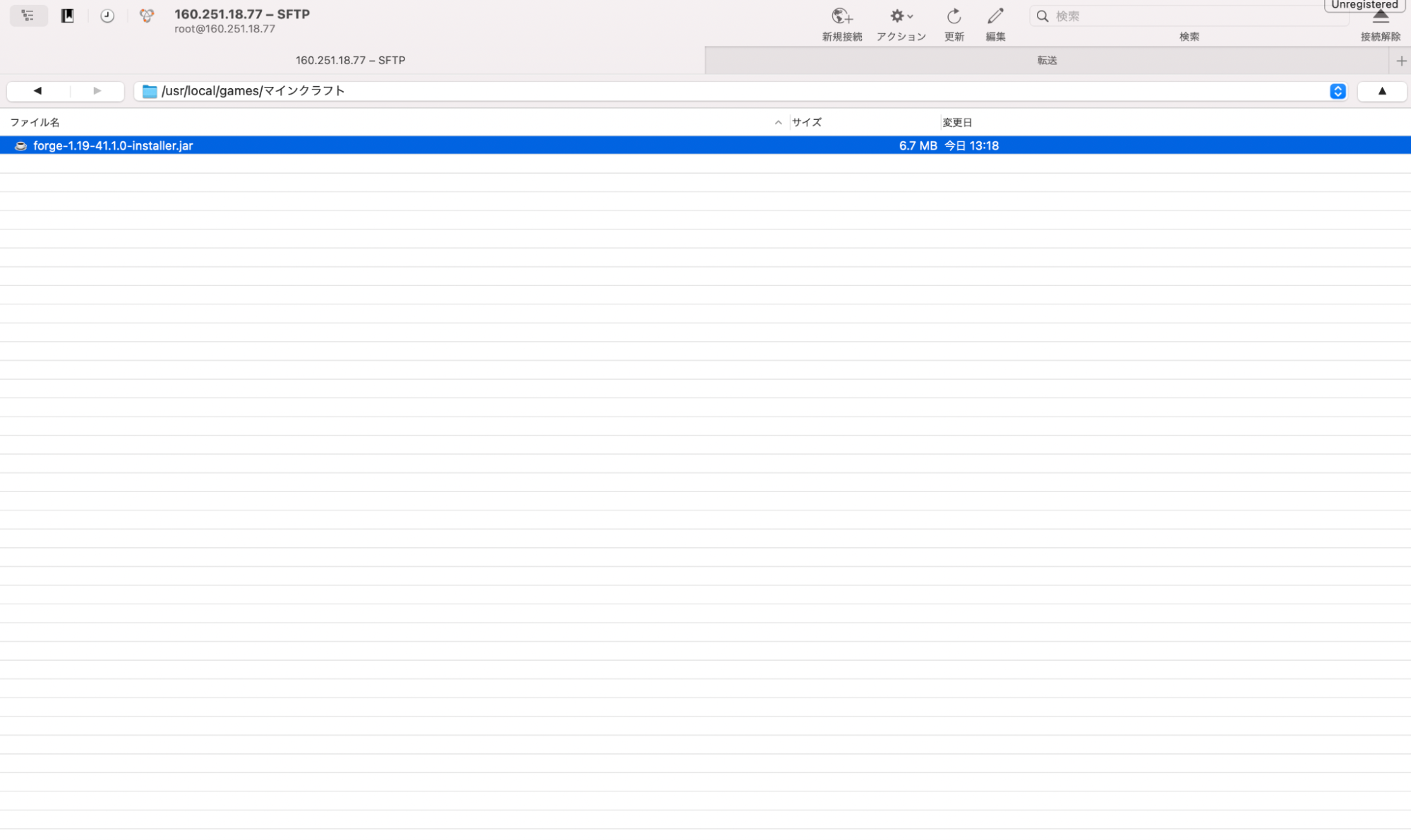This screenshot has height=840, width=1411.
Task: Open the Bonjour view icon
Action: [x=147, y=16]
